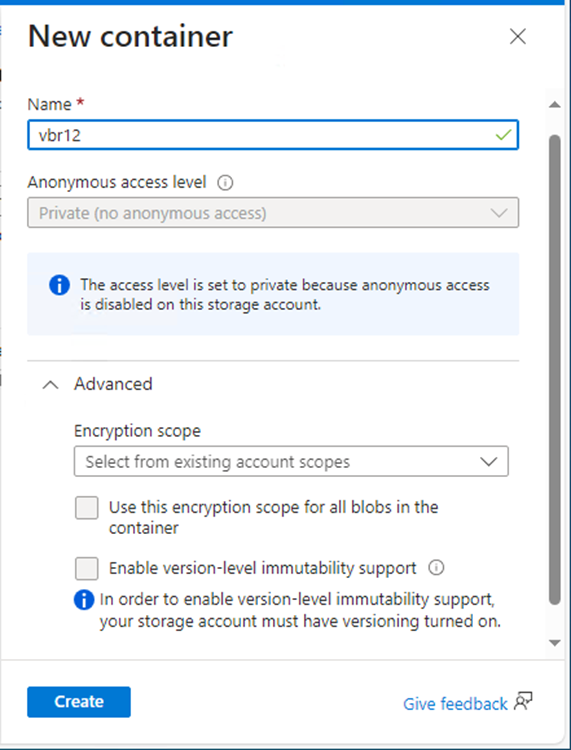Click the feedback person icon

pos(523,702)
